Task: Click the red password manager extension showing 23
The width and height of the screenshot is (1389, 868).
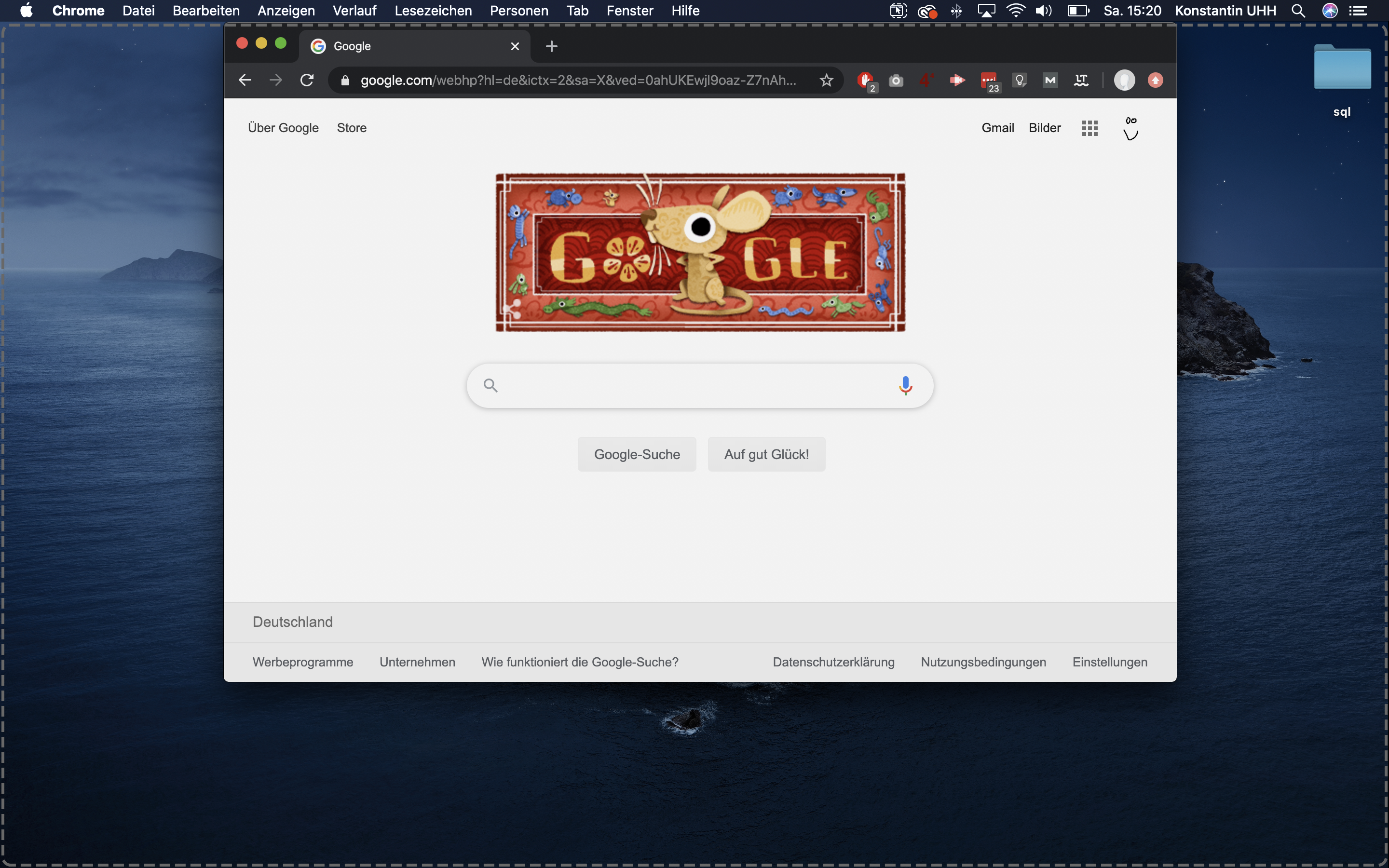Action: 989,81
